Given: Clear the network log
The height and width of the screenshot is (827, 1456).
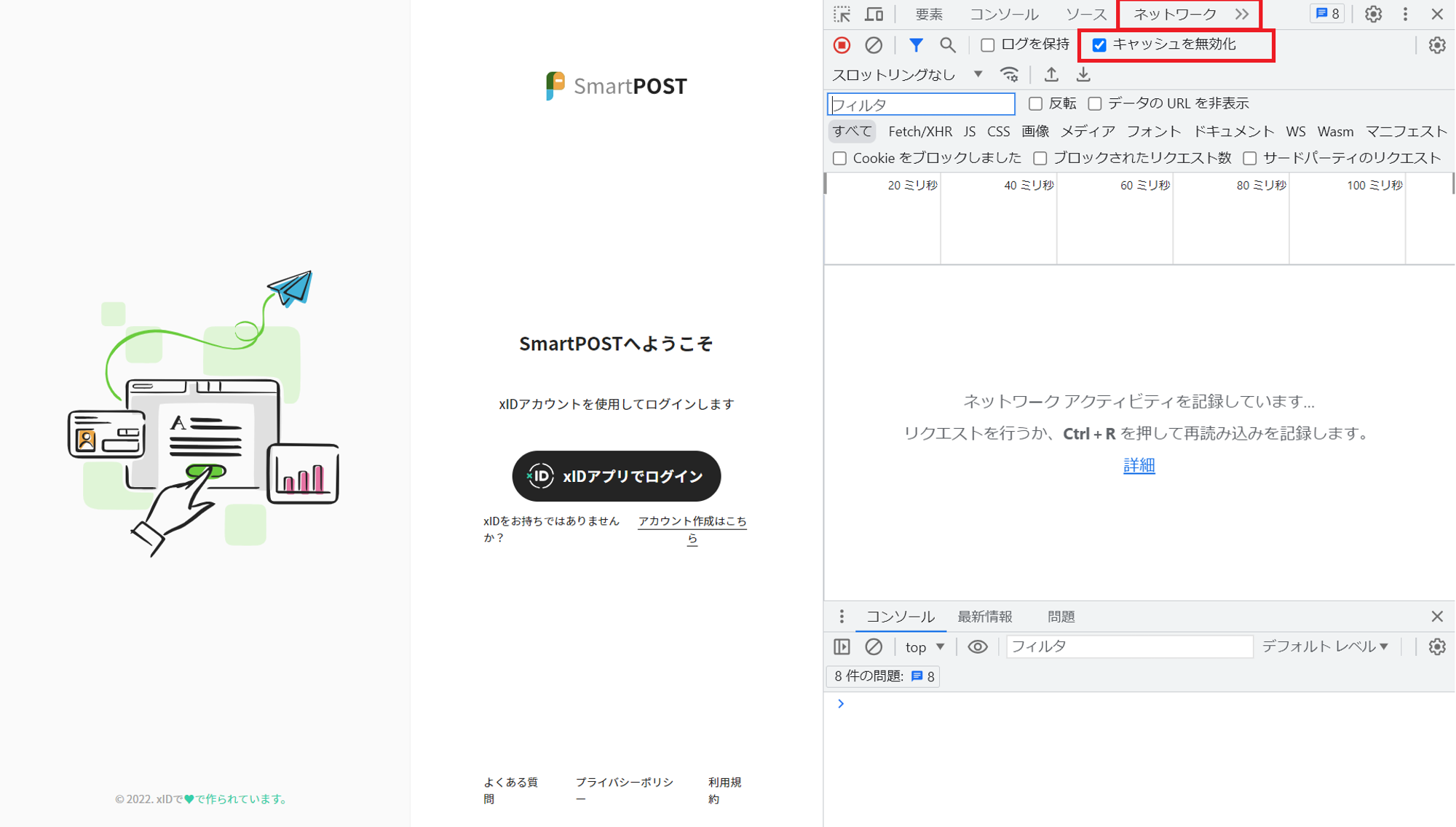Looking at the screenshot, I should pyautogui.click(x=874, y=45).
